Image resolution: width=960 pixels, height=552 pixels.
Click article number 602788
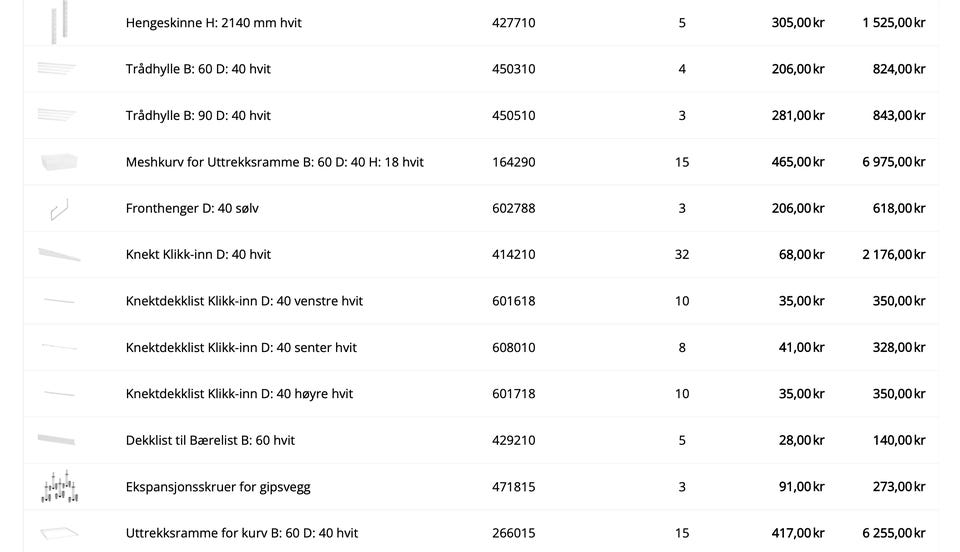point(513,208)
